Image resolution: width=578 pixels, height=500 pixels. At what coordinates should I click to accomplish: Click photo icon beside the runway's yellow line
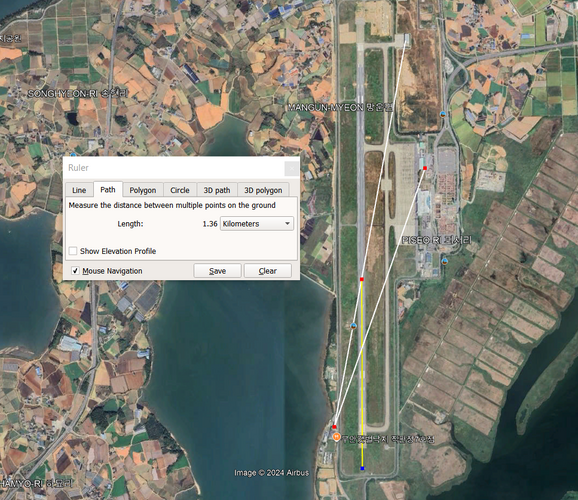click(x=353, y=326)
